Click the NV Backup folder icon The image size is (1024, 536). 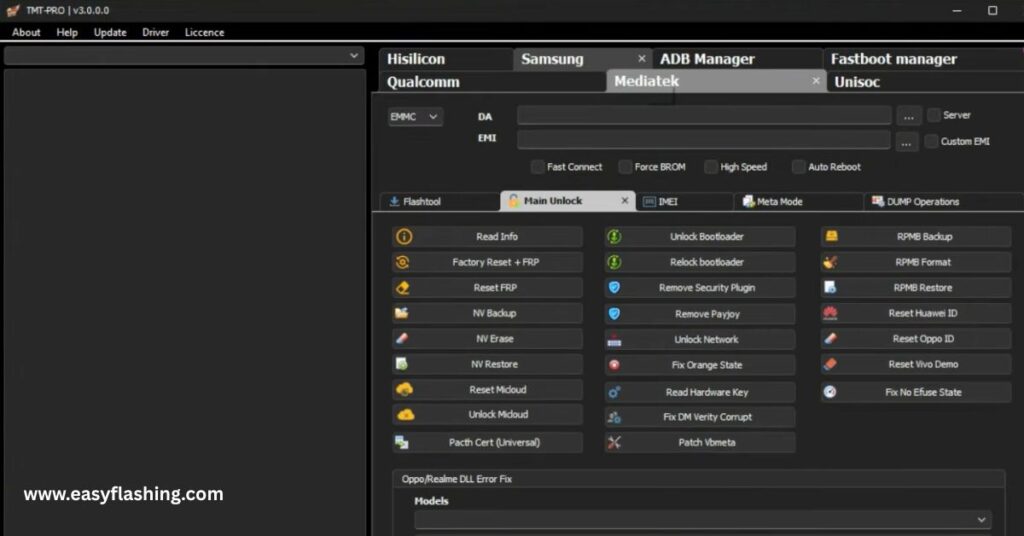click(402, 313)
